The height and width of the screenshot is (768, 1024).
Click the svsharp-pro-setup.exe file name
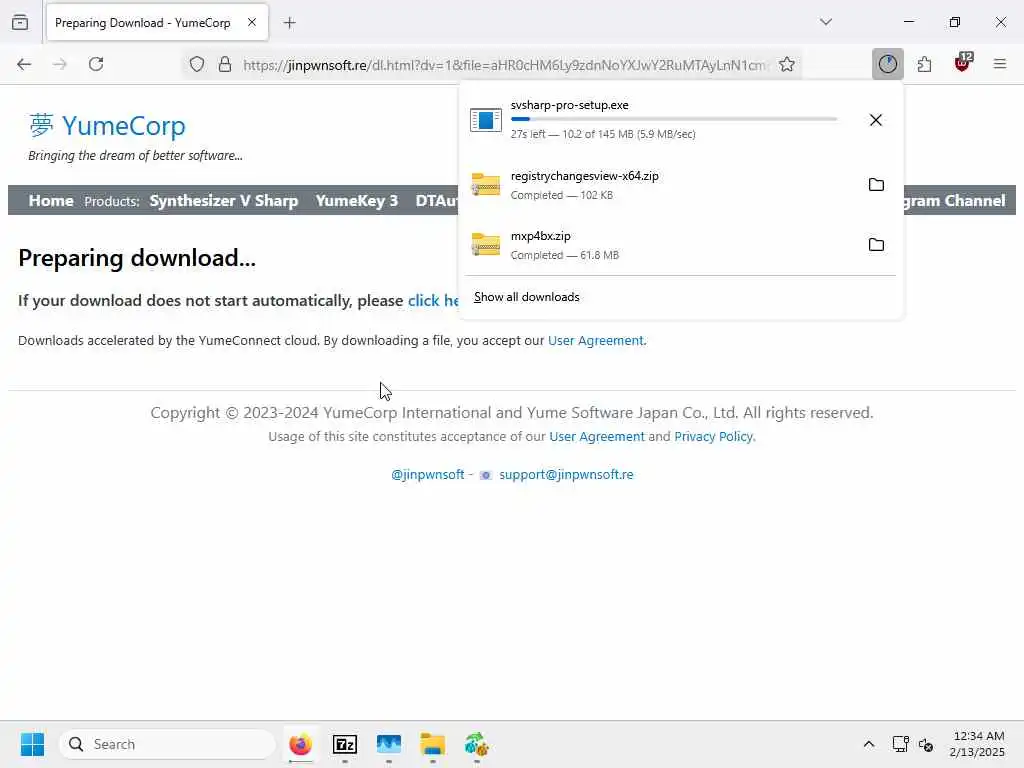point(569,105)
